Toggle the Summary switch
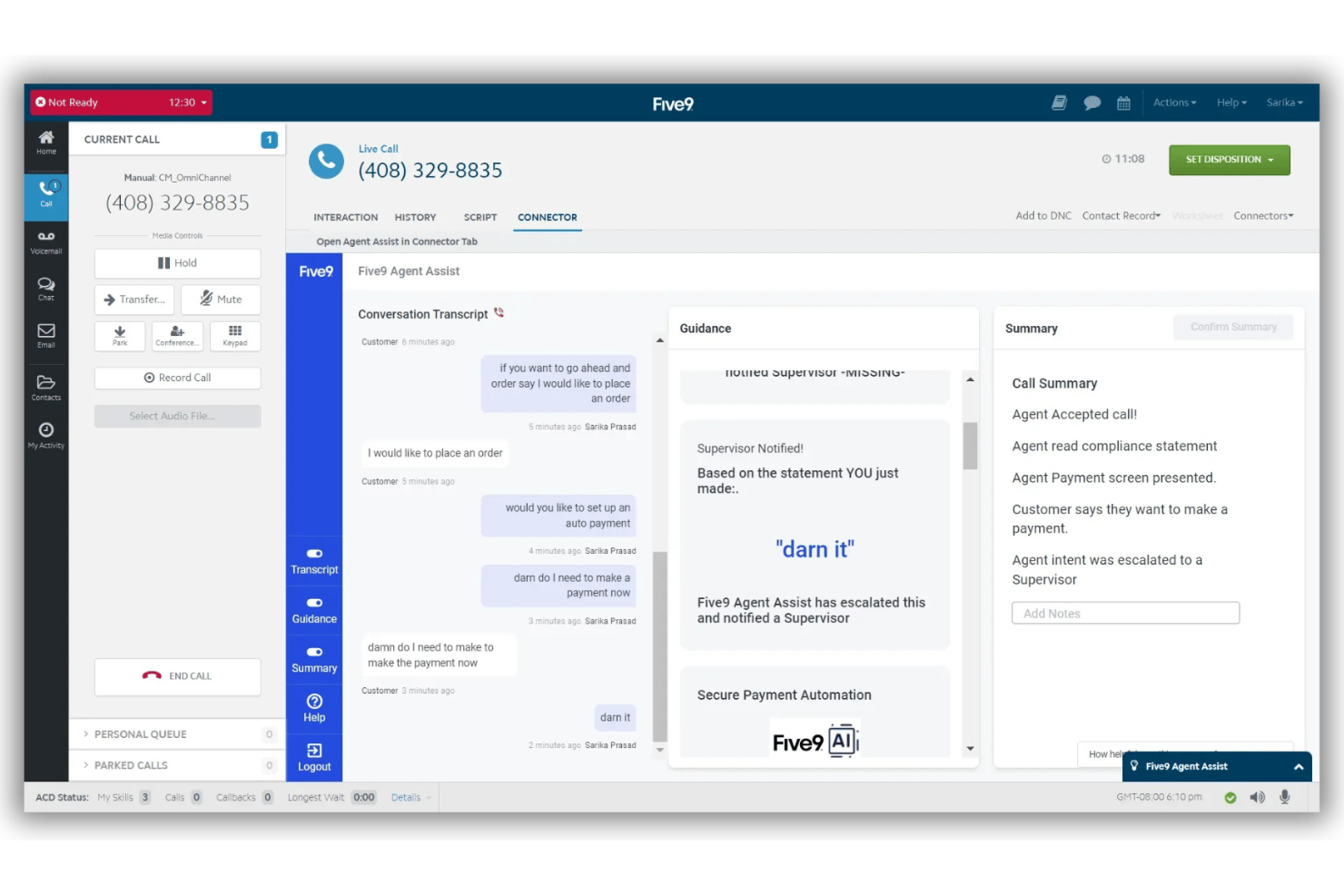 tap(314, 652)
